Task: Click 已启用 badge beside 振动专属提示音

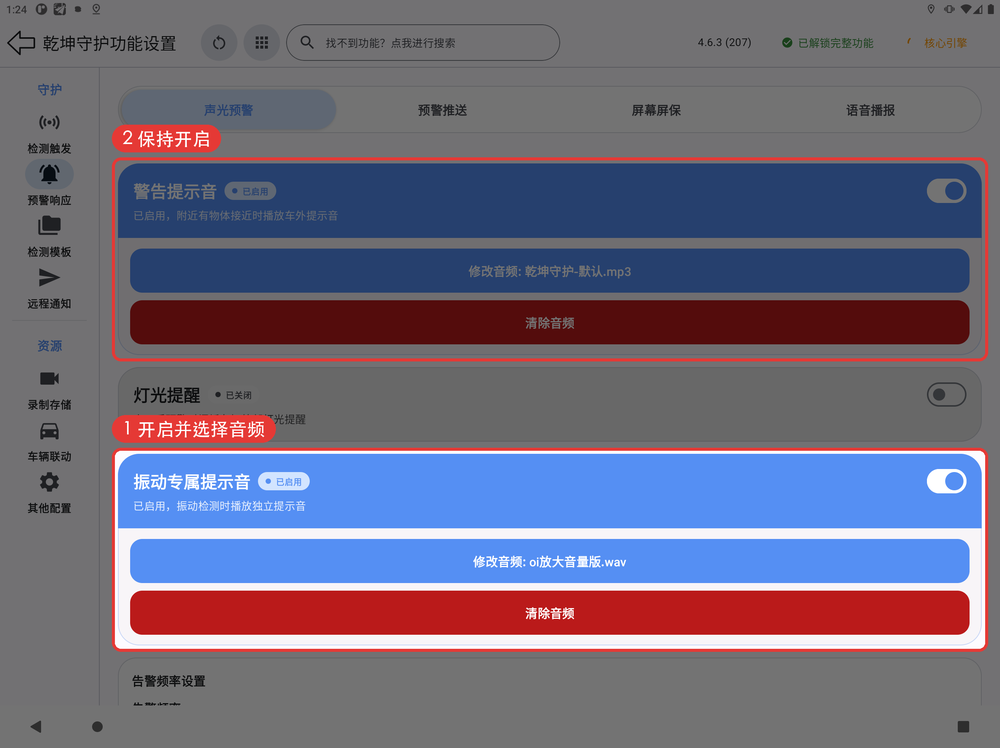Action: pyautogui.click(x=284, y=481)
